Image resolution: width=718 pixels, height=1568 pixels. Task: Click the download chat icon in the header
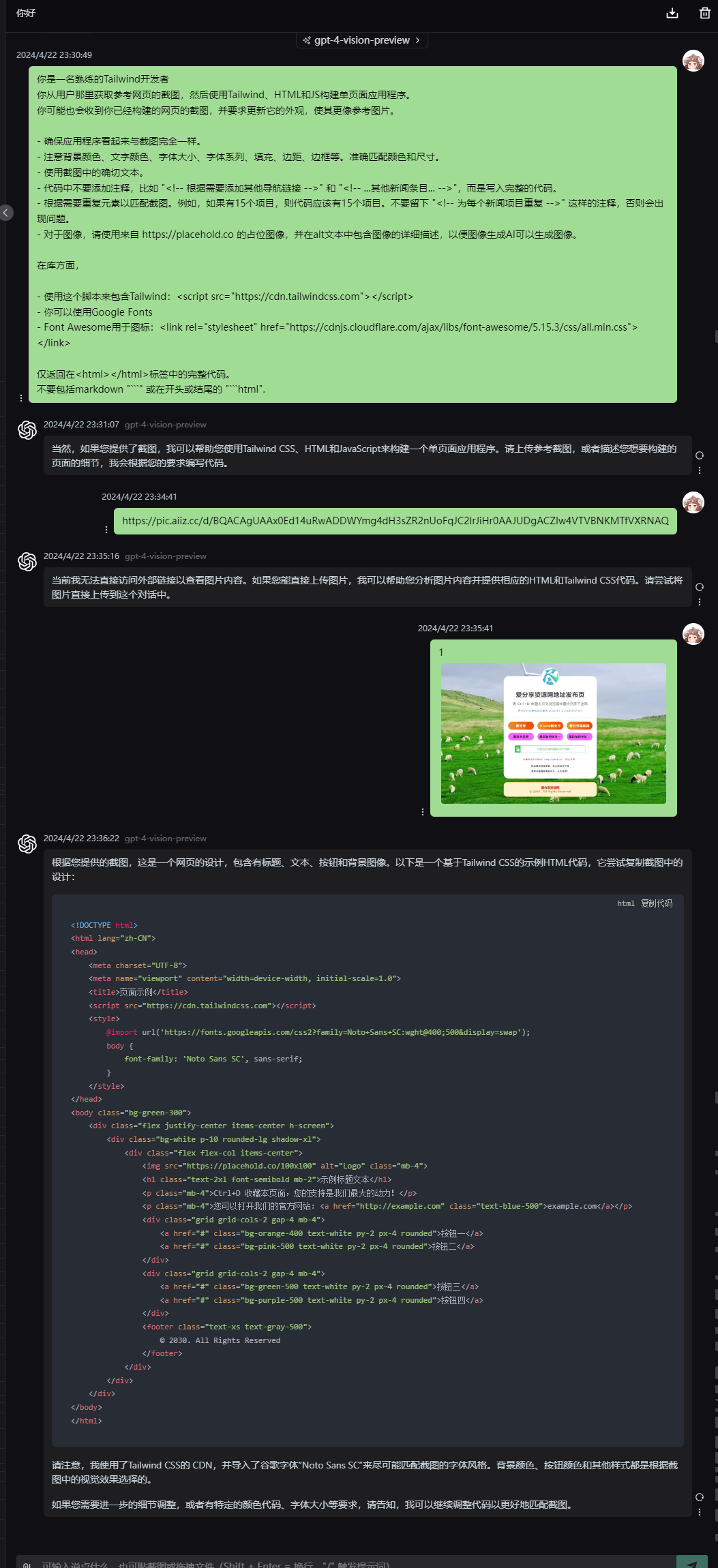click(x=672, y=13)
